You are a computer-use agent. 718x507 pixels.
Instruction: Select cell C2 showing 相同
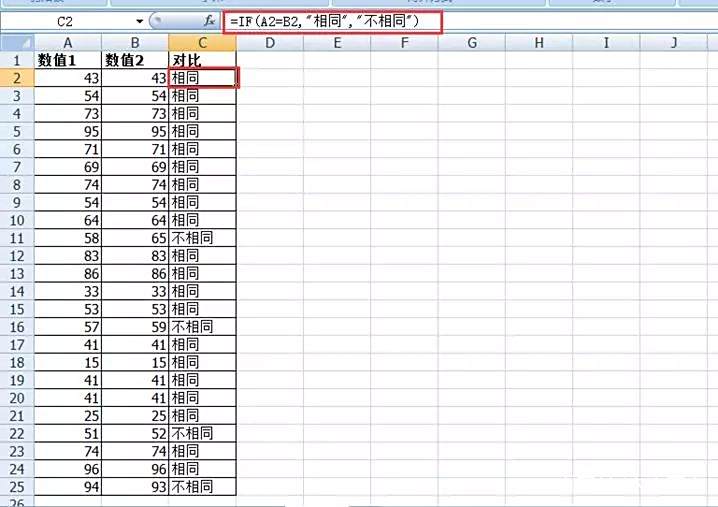[202, 78]
